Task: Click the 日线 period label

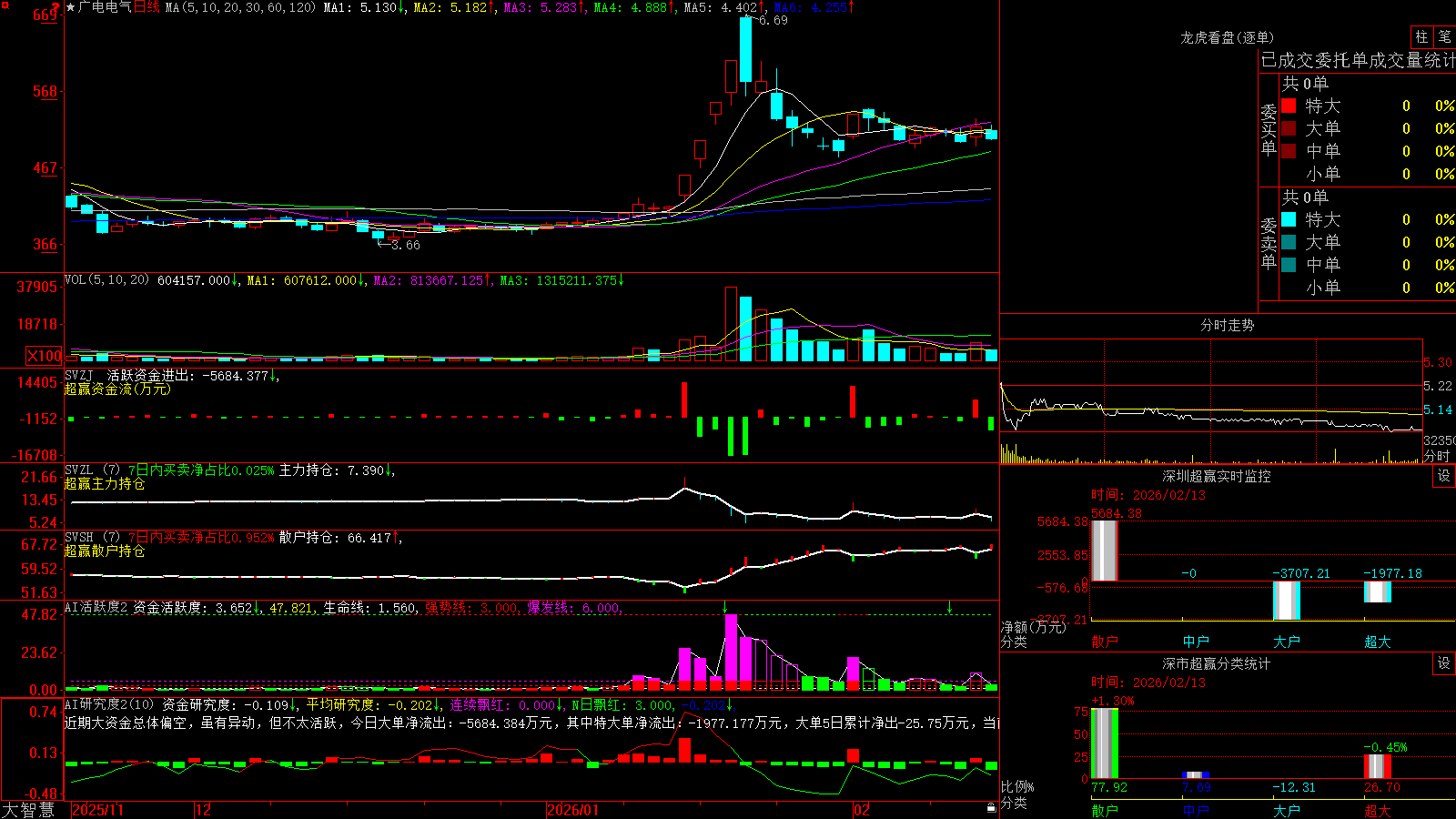Action: click(x=147, y=7)
